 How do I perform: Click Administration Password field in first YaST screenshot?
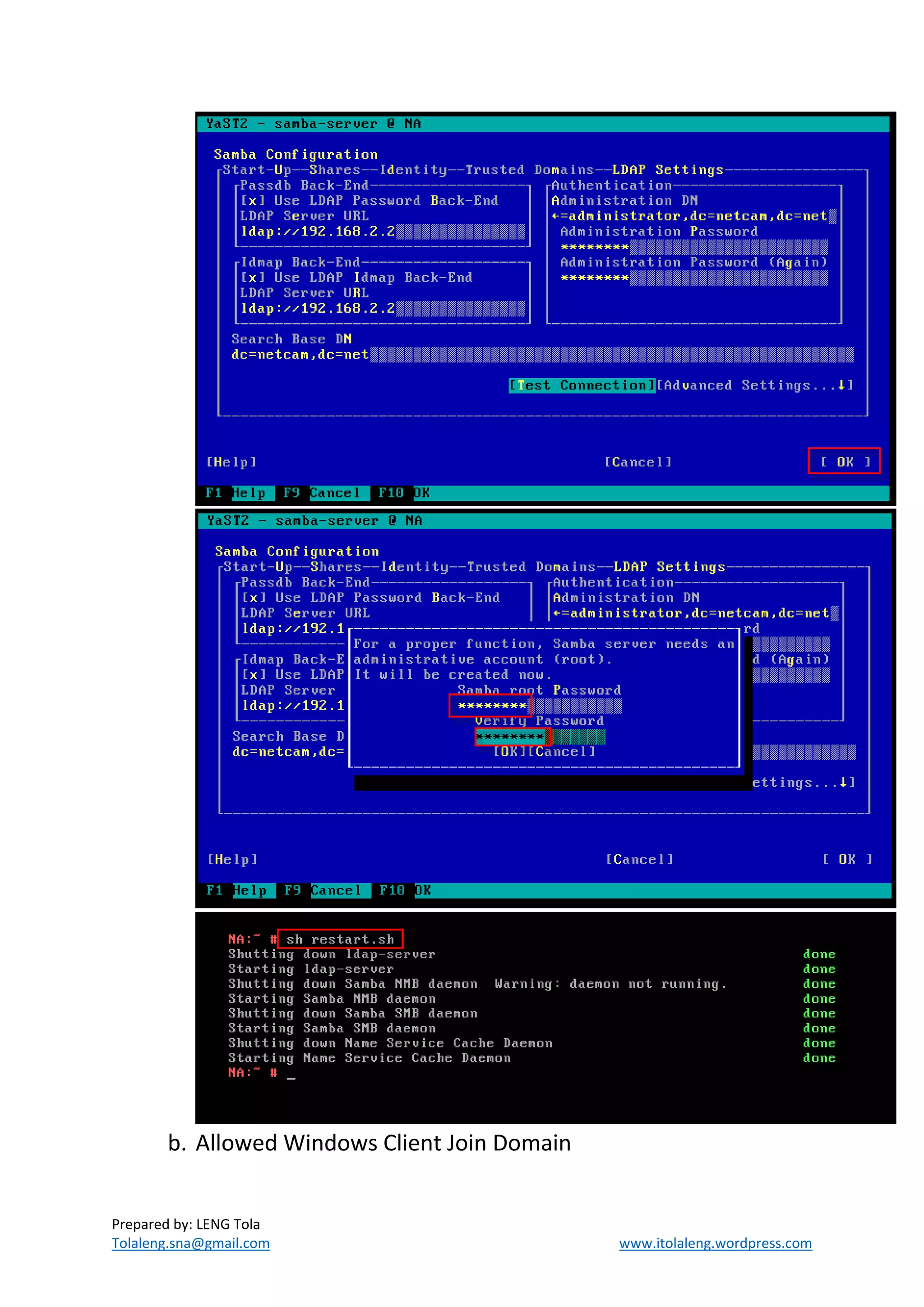click(694, 247)
